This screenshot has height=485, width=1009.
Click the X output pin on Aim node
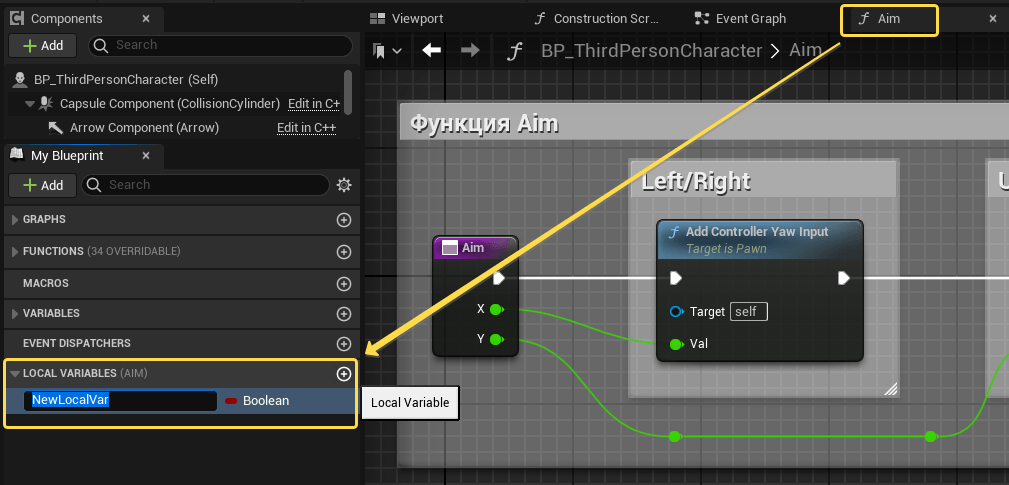[x=496, y=309]
